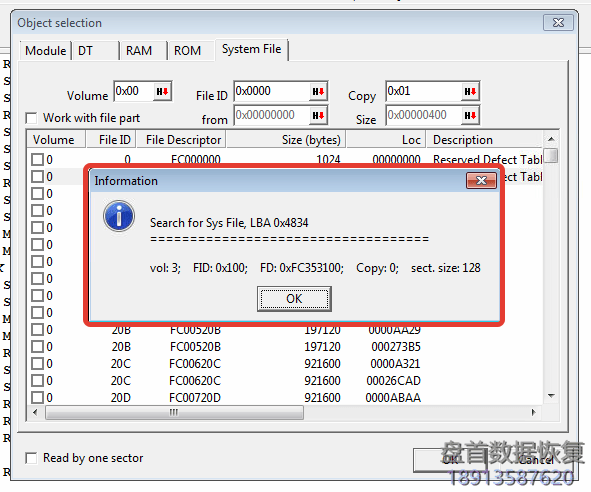Click the Volume input field with 0x00
591x492 pixels.
[x=134, y=91]
